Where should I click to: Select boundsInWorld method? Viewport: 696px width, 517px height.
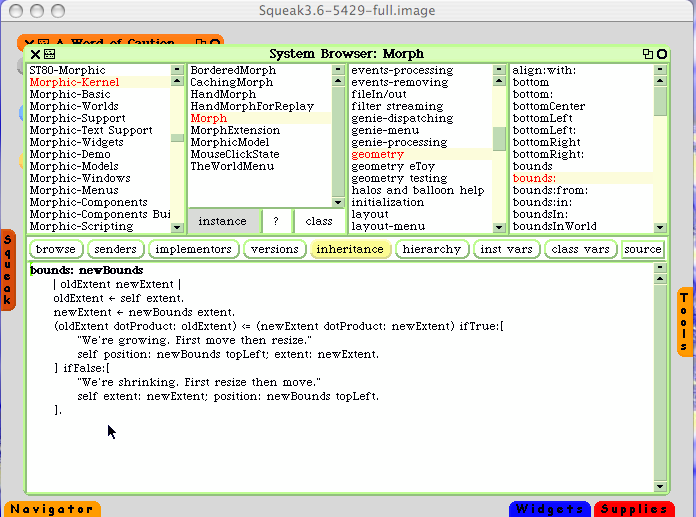point(582,226)
